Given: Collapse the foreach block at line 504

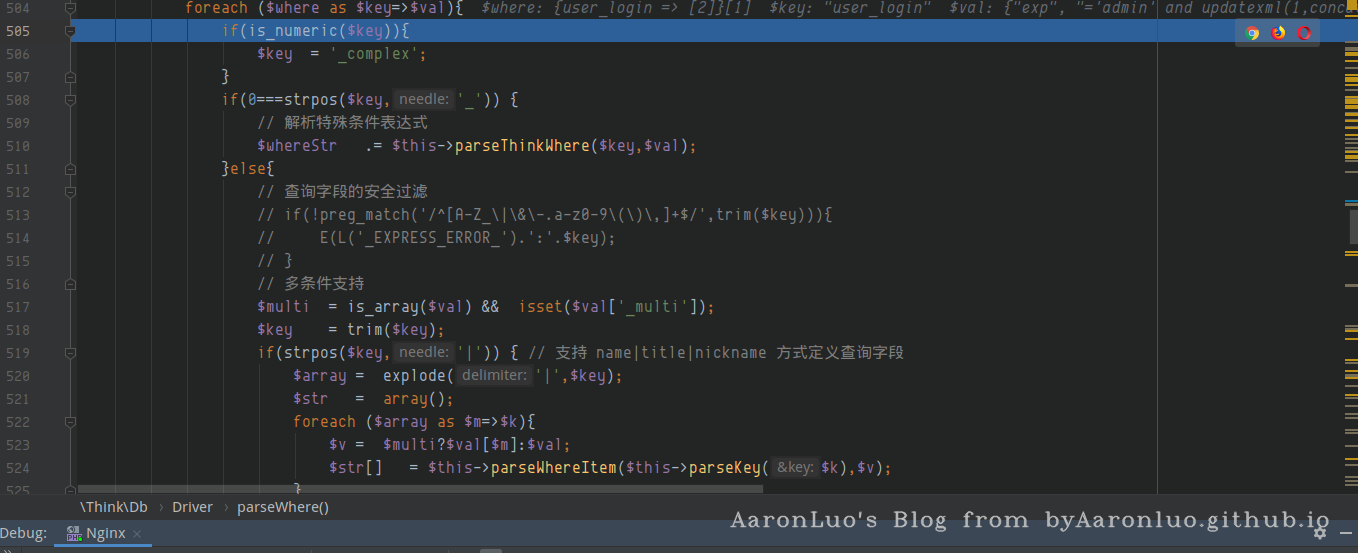Looking at the screenshot, I should pos(70,8).
